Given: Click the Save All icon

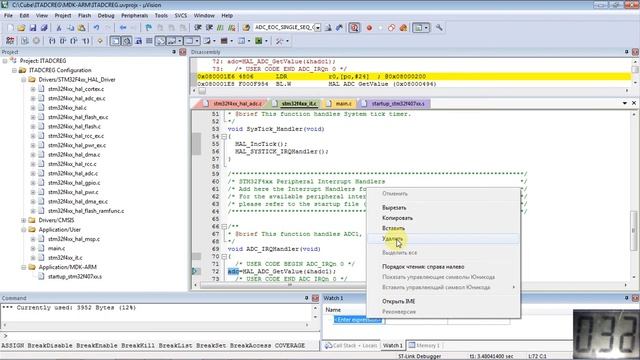Looking at the screenshot, I should [44, 28].
